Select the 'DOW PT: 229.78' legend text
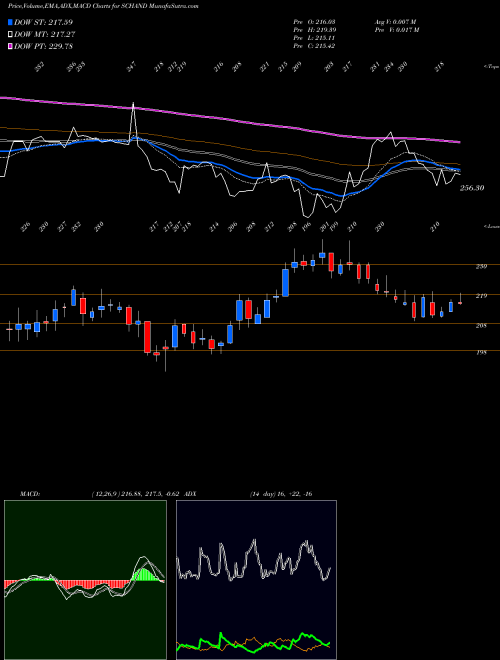This screenshot has width=500, height=660. tap(43, 46)
